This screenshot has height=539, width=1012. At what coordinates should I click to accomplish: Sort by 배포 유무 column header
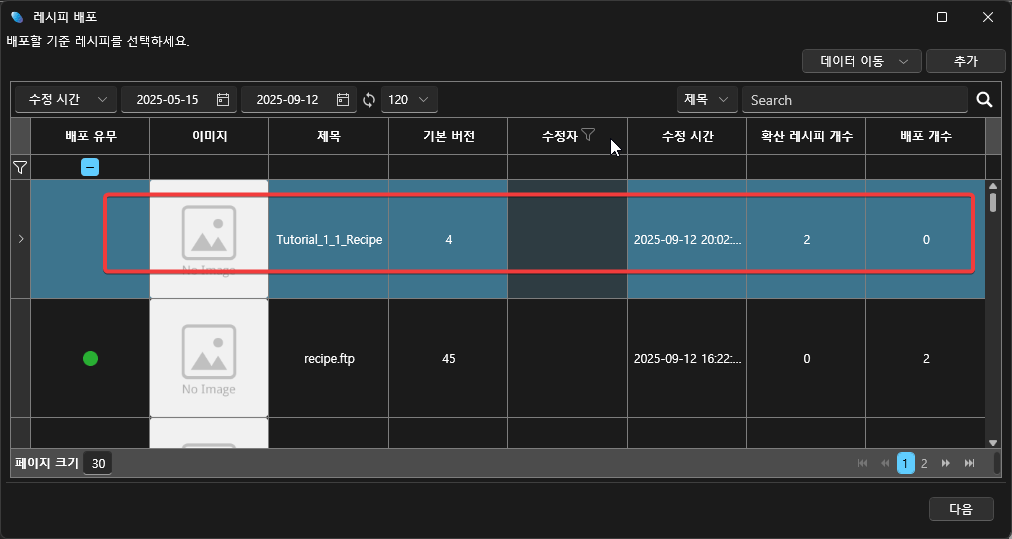(x=90, y=136)
